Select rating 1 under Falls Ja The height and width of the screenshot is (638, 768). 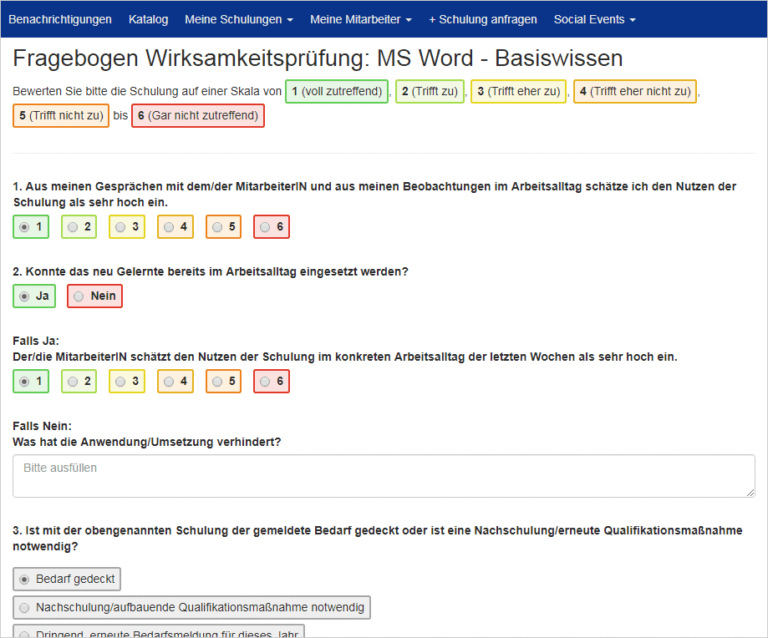click(x=31, y=381)
